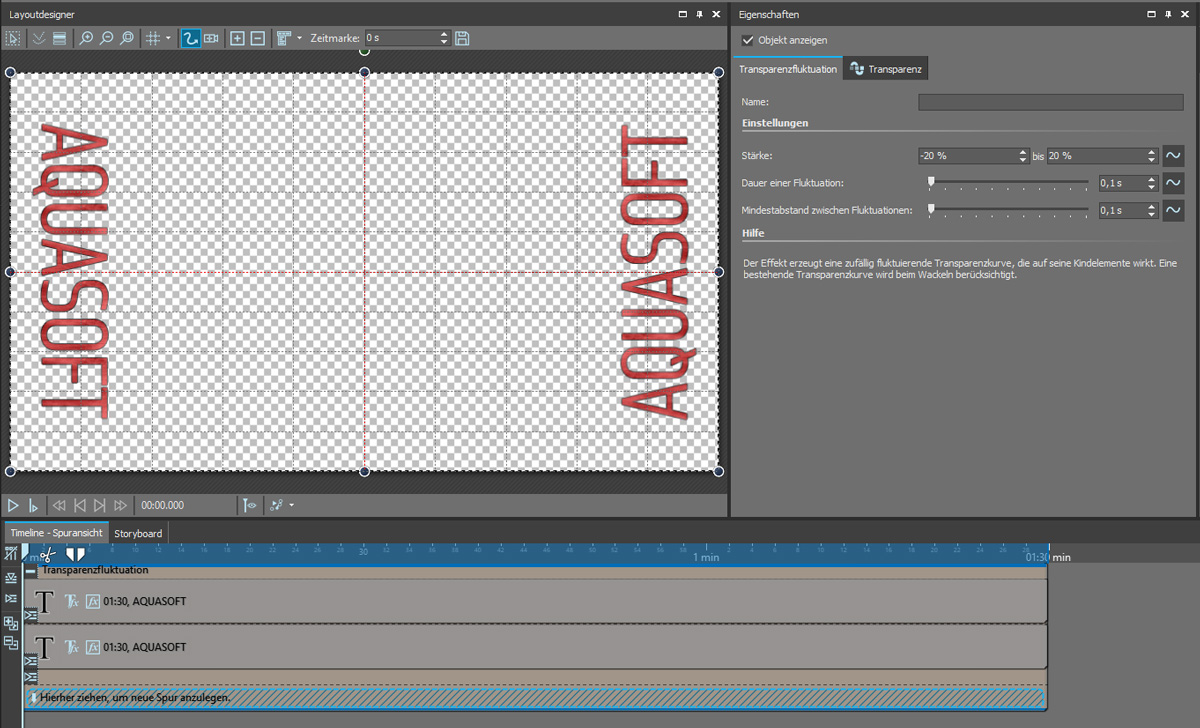Uncheck the 'Objekt anzeigen' checkbox

point(748,40)
